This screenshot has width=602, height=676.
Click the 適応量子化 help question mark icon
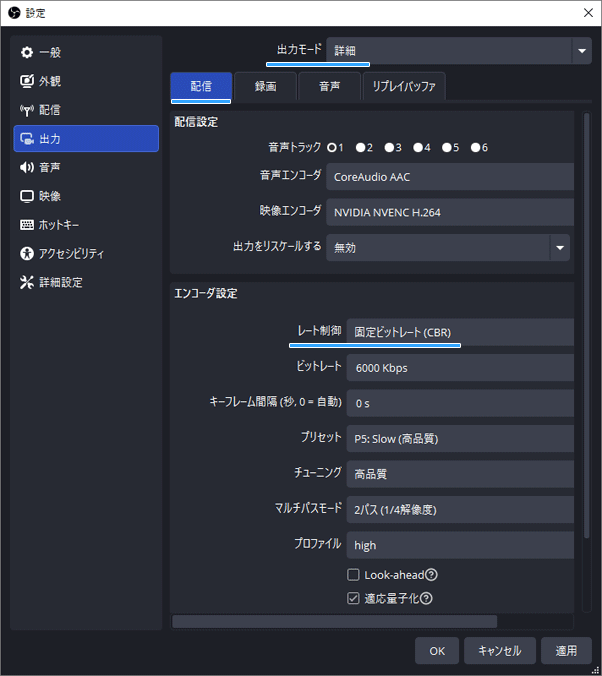[426, 598]
